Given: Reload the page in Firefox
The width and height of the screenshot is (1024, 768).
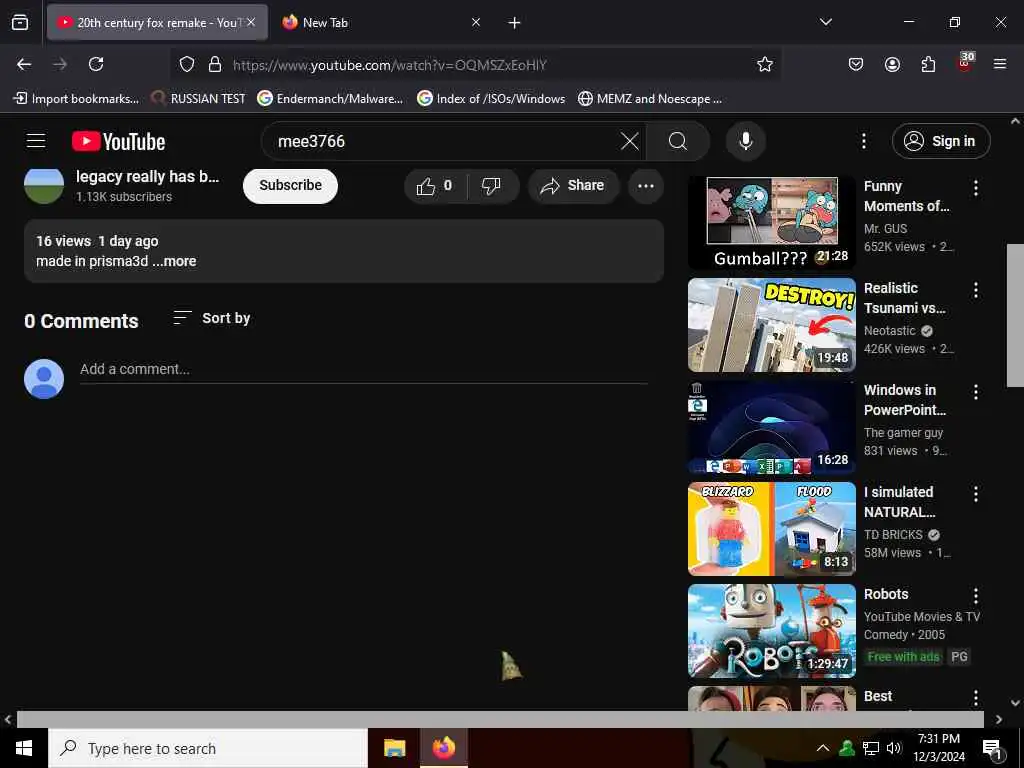Looking at the screenshot, I should point(96,64).
